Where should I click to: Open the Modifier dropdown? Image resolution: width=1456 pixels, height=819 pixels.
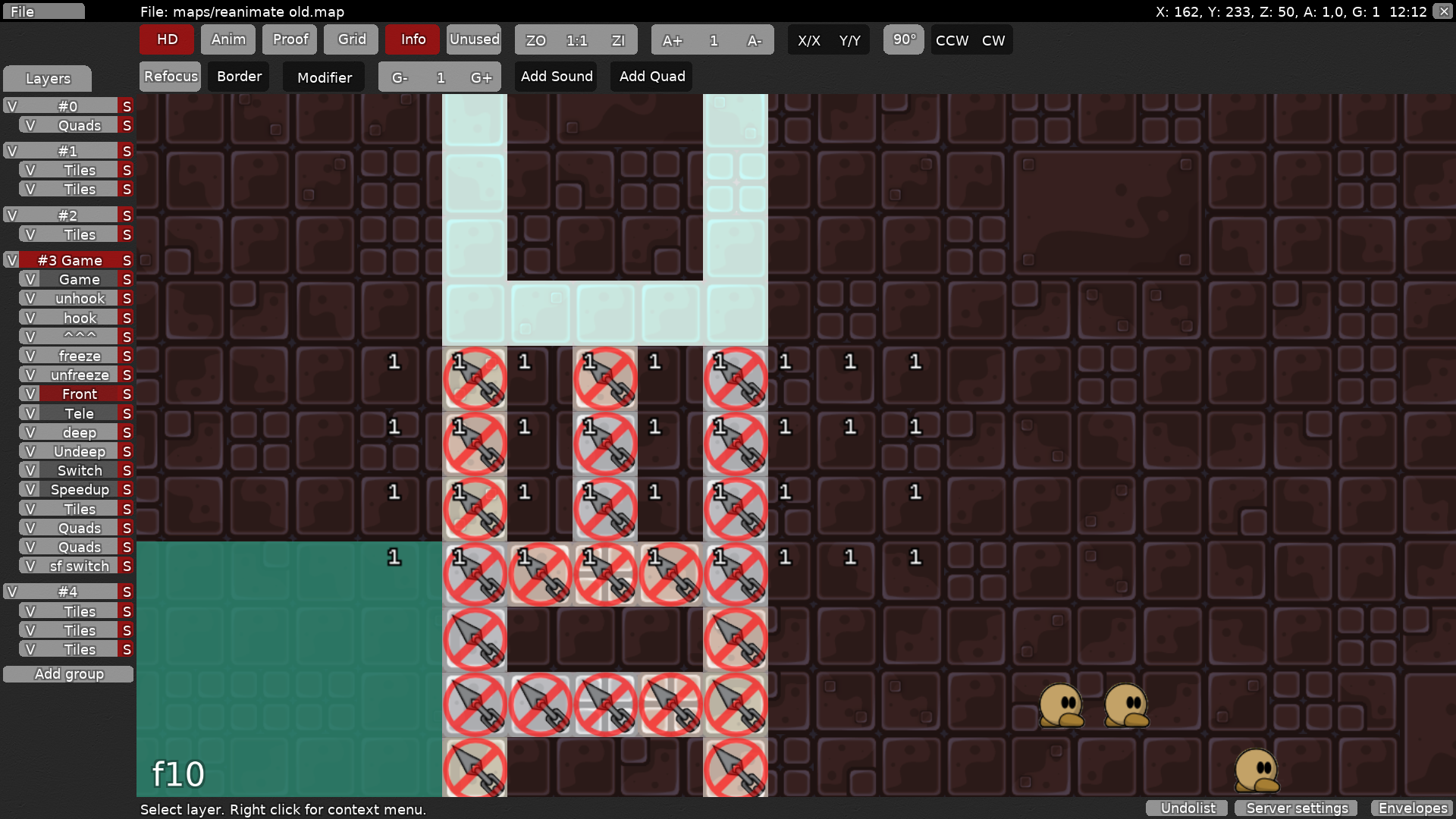[x=324, y=77]
